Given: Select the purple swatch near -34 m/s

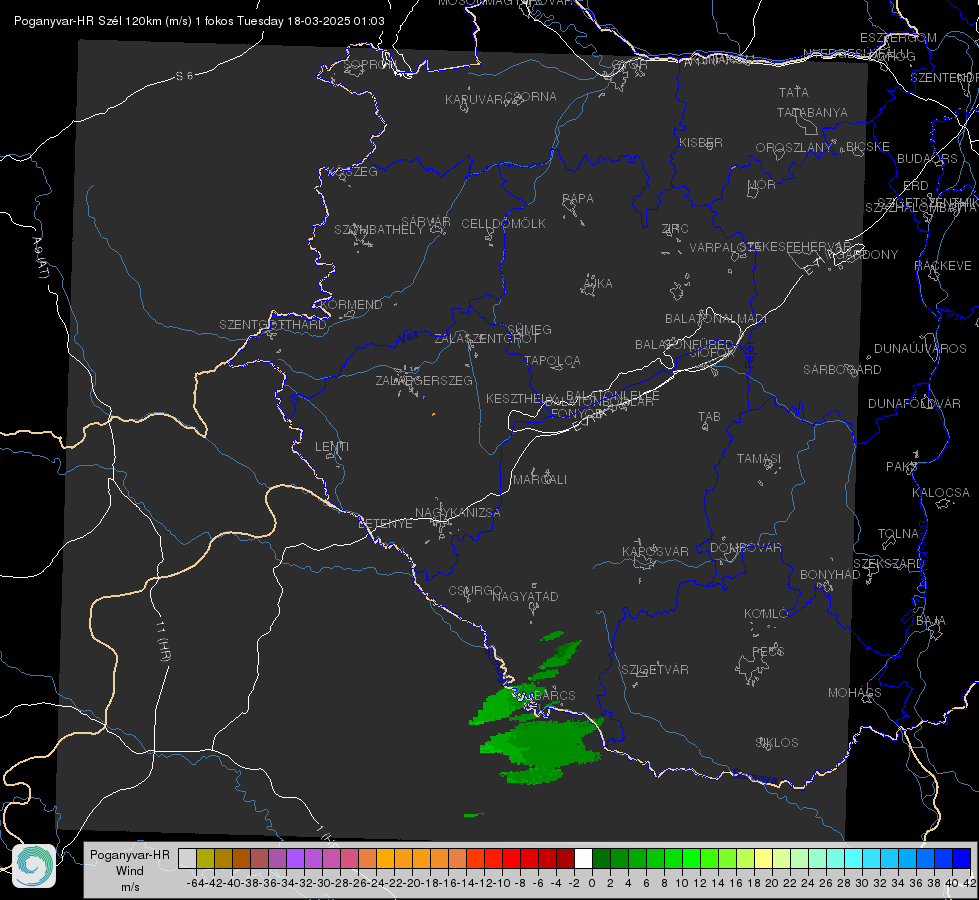Looking at the screenshot, I should click(x=295, y=858).
